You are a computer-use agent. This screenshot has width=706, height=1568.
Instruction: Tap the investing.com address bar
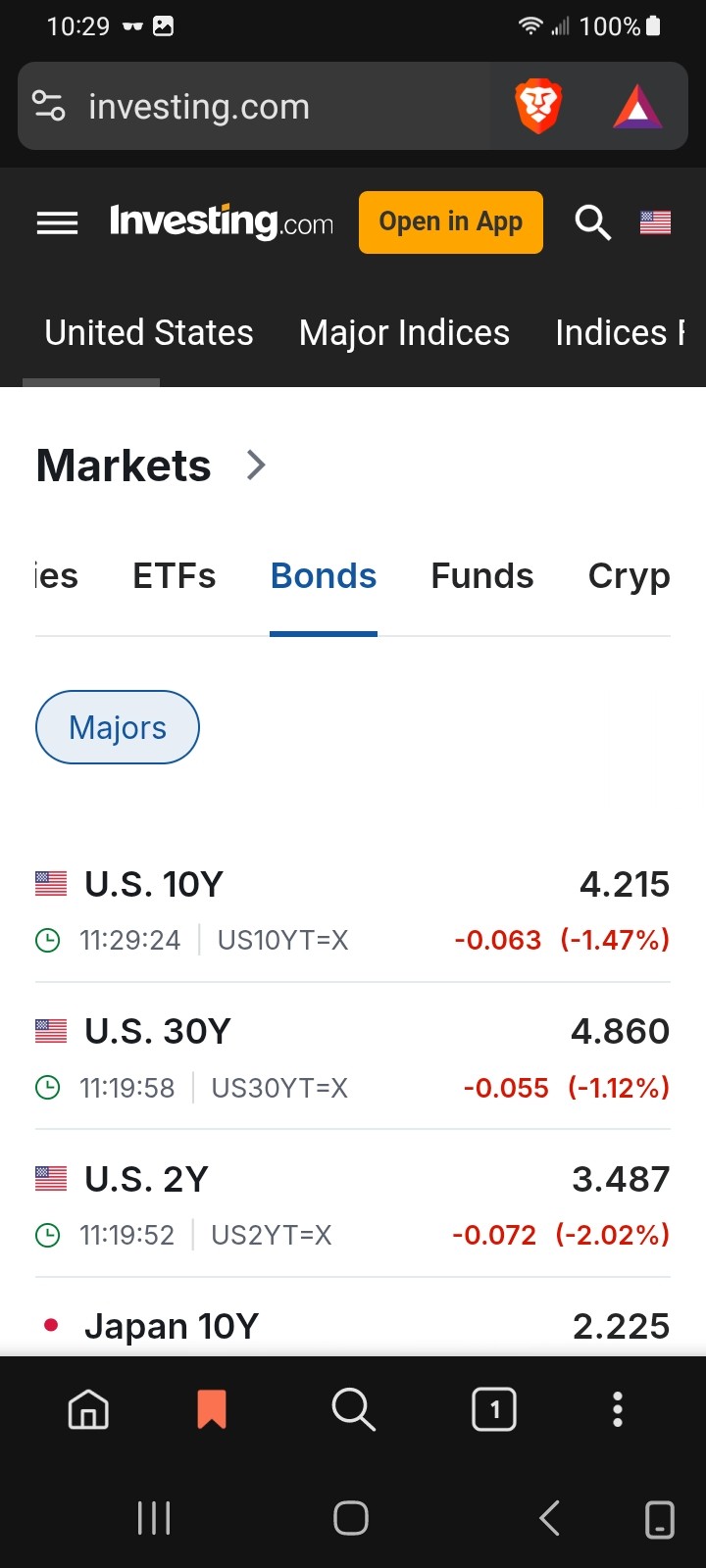[x=255, y=107]
